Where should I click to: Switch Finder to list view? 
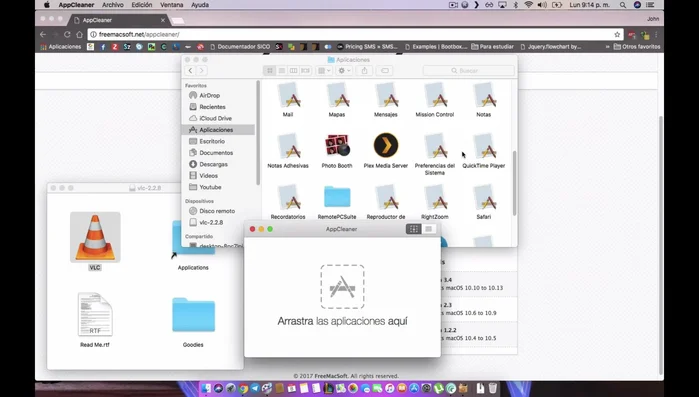tap(282, 70)
